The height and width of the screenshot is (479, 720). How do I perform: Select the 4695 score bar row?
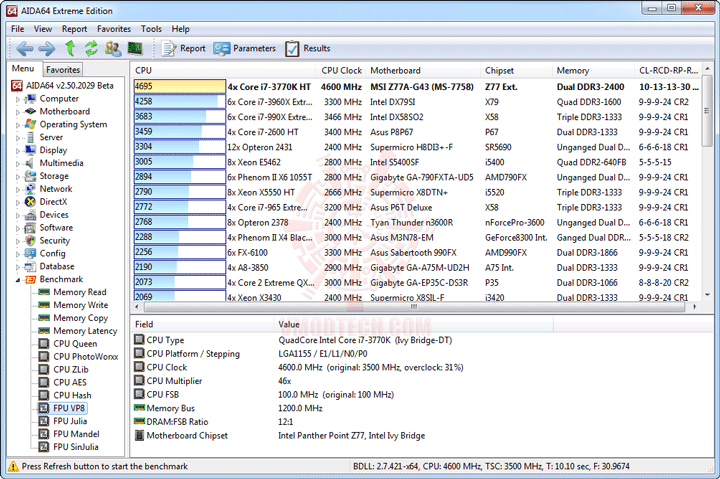[180, 86]
